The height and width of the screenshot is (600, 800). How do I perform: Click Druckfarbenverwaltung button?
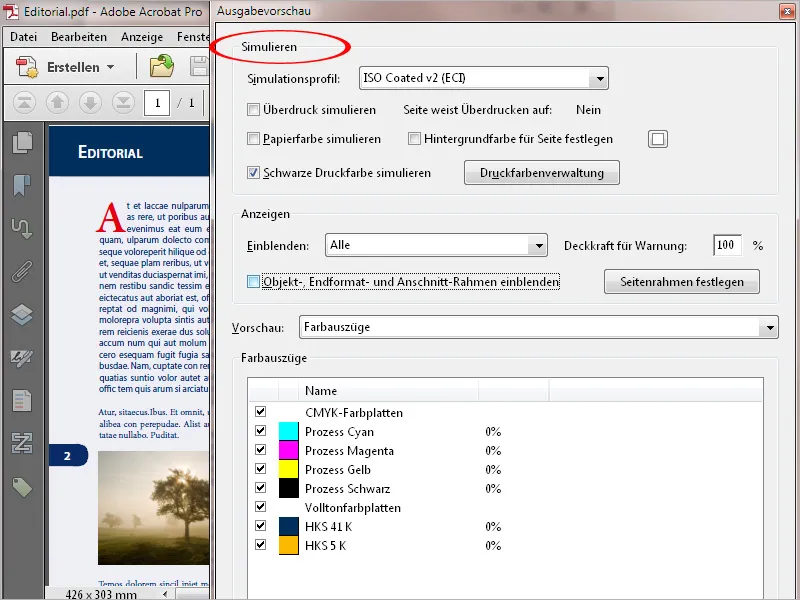click(x=542, y=173)
